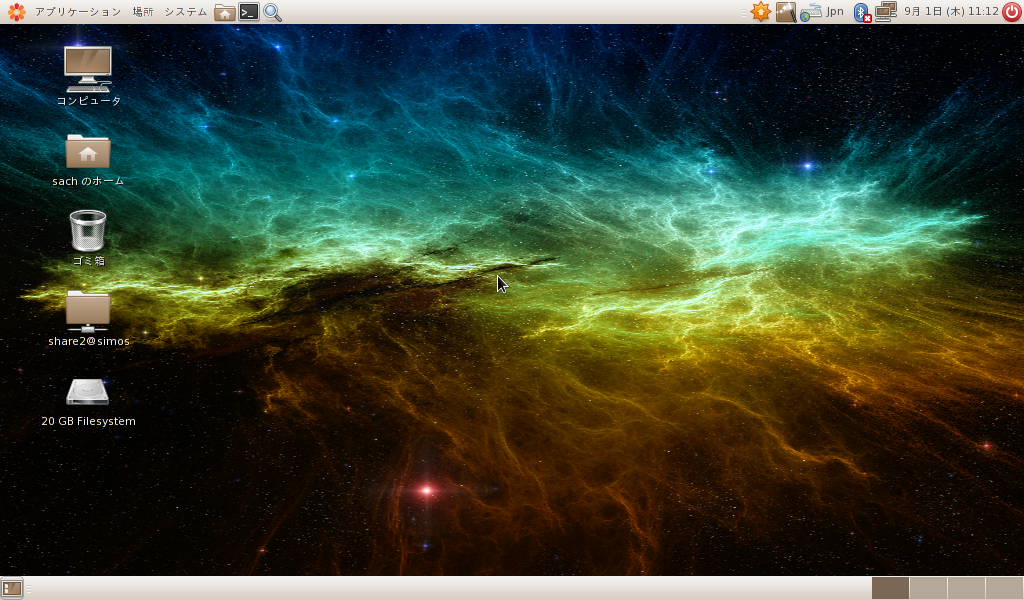The width and height of the screenshot is (1024, 600).
Task: Click the orange update notifier icon
Action: [x=761, y=12]
